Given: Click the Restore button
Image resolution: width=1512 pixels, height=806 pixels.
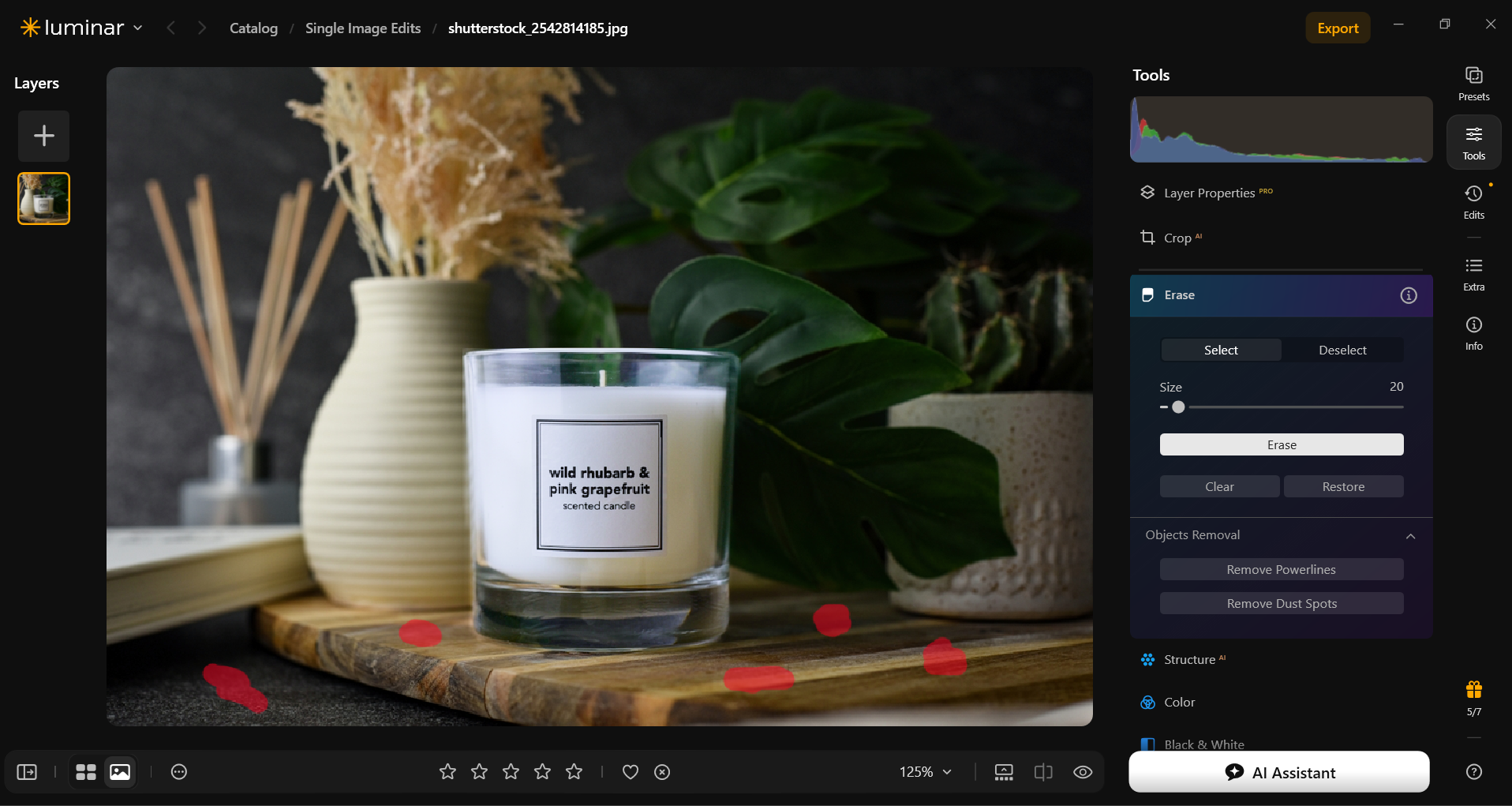Looking at the screenshot, I should pyautogui.click(x=1343, y=486).
